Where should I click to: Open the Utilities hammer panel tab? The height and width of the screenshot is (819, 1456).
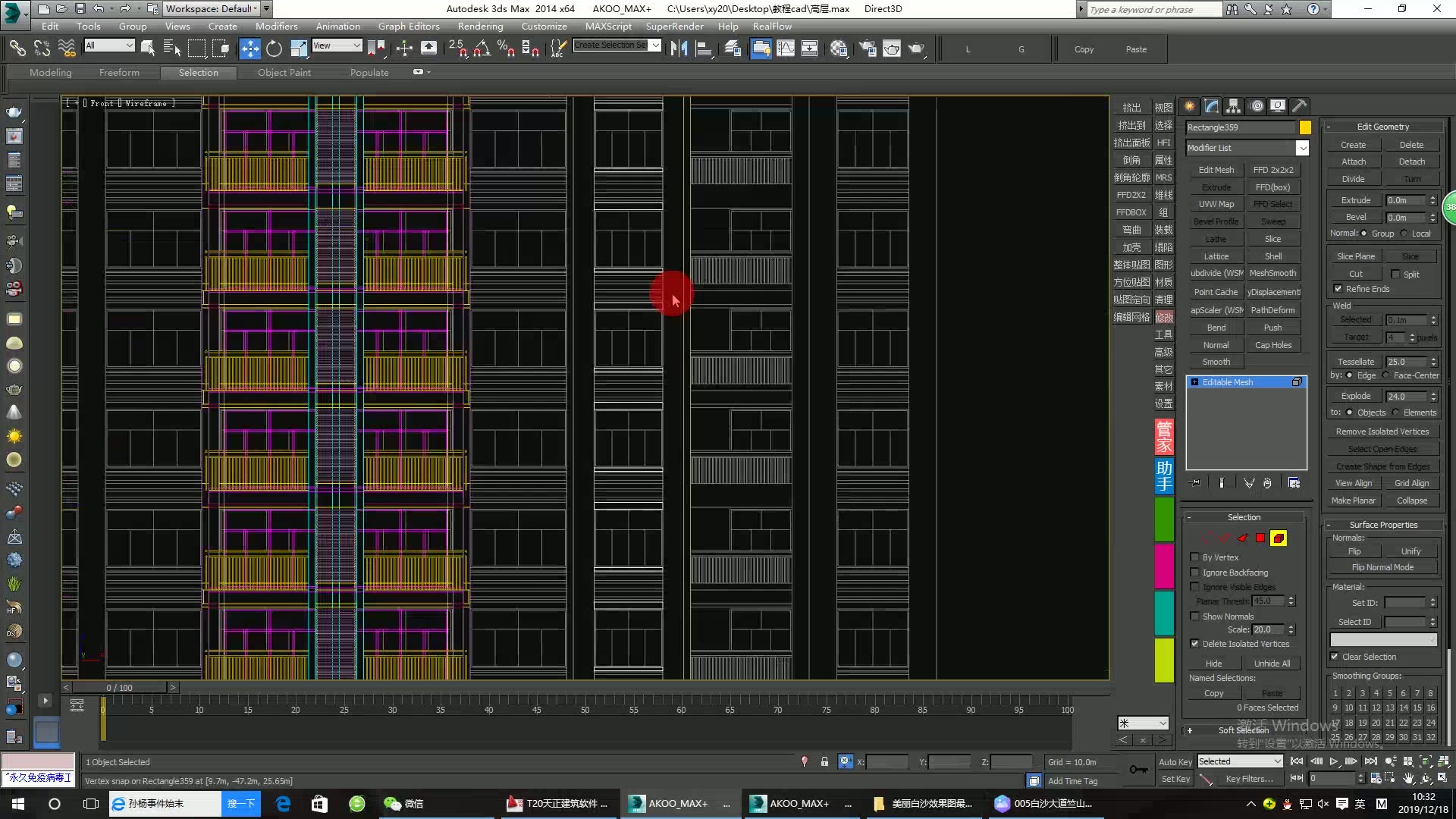click(x=1299, y=106)
